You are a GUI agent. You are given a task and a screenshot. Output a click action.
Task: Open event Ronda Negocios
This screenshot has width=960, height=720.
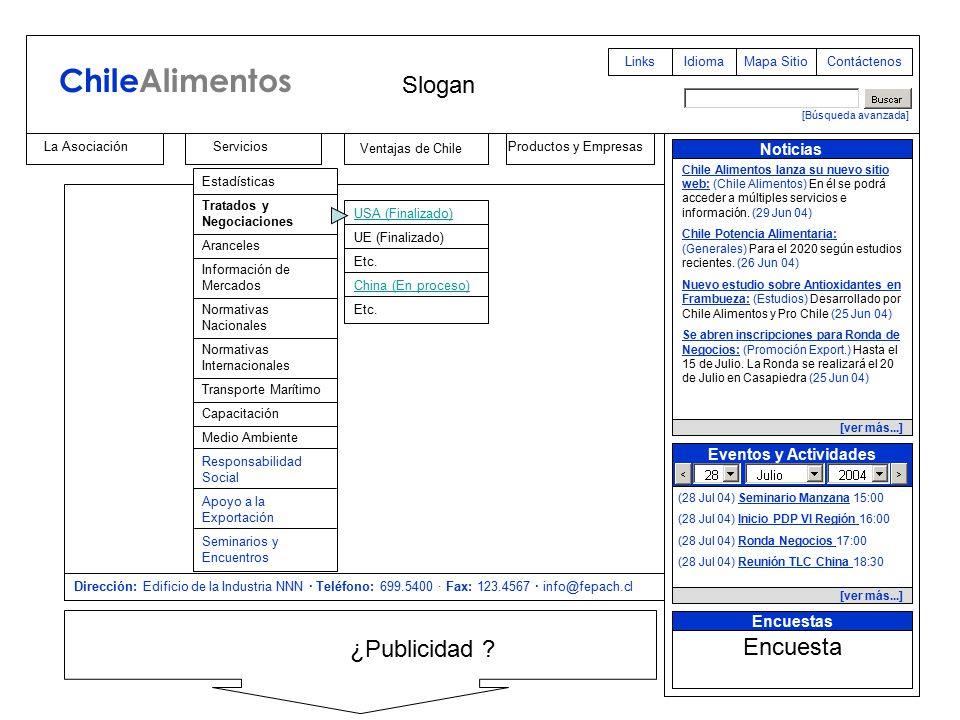pos(786,541)
